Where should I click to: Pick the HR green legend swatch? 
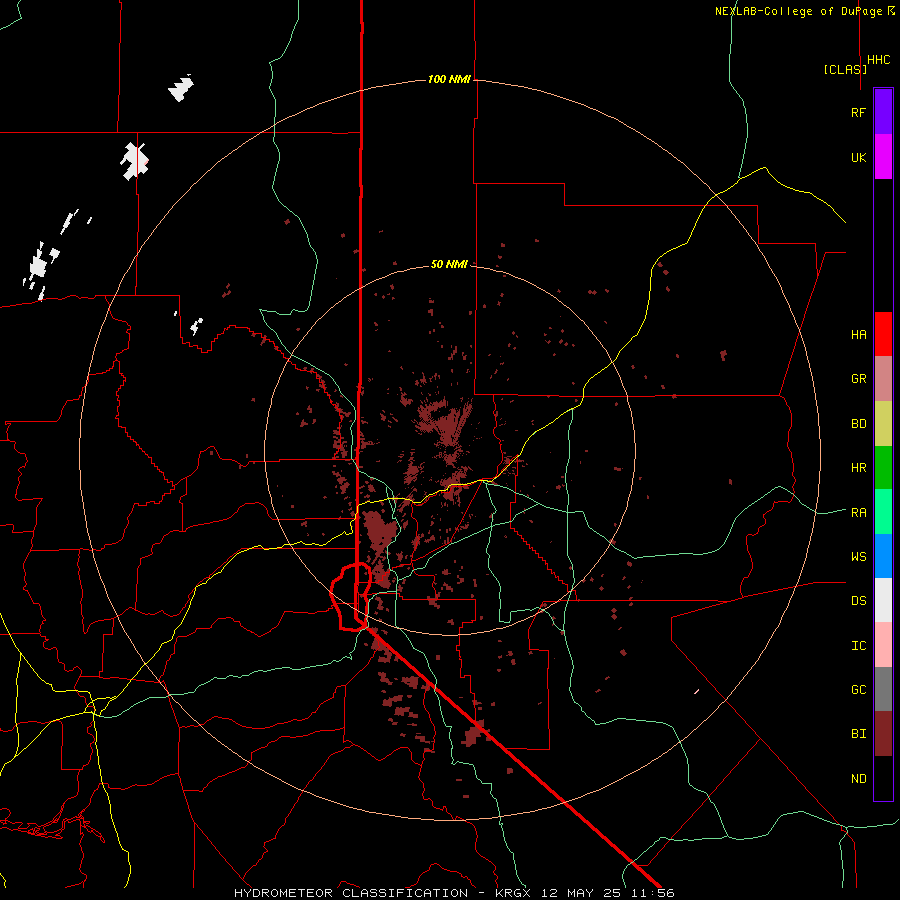(x=883, y=467)
